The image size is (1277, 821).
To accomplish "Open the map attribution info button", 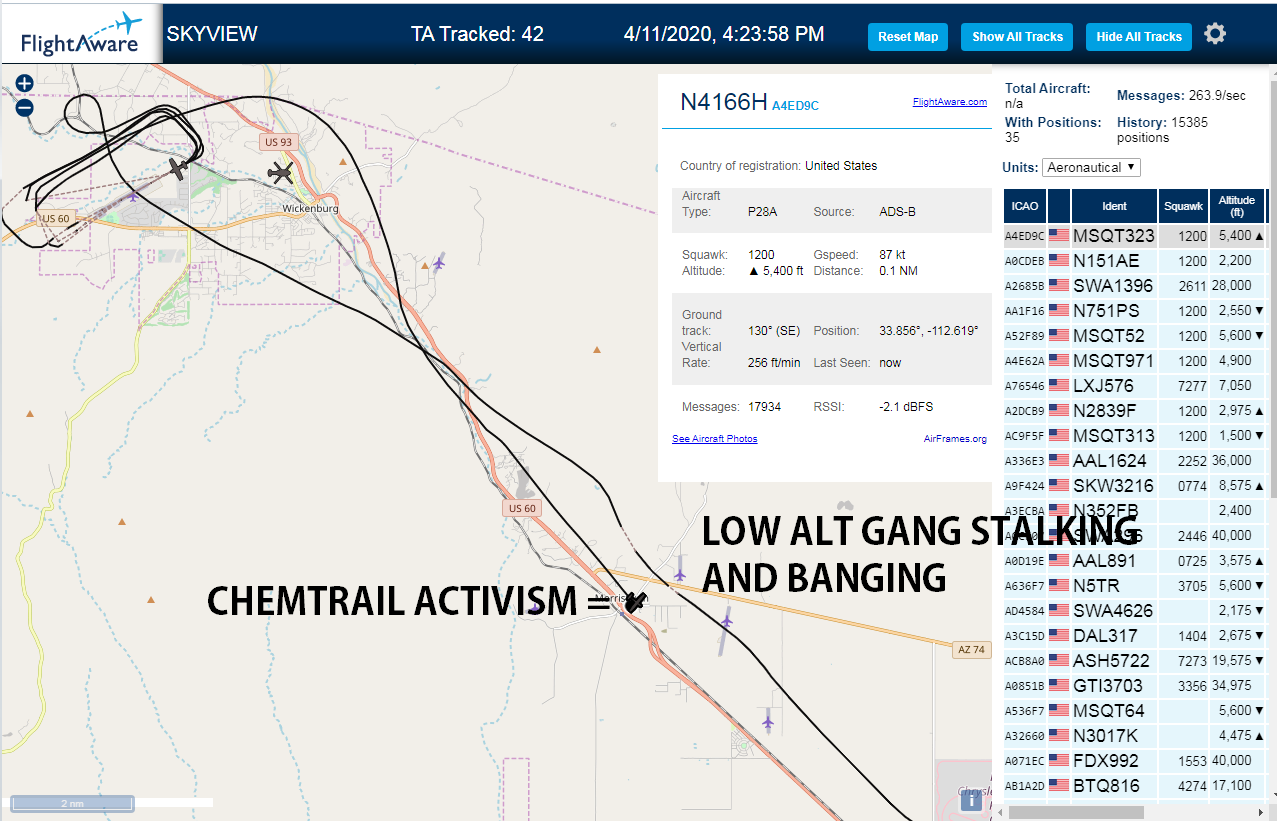I will [x=971, y=800].
